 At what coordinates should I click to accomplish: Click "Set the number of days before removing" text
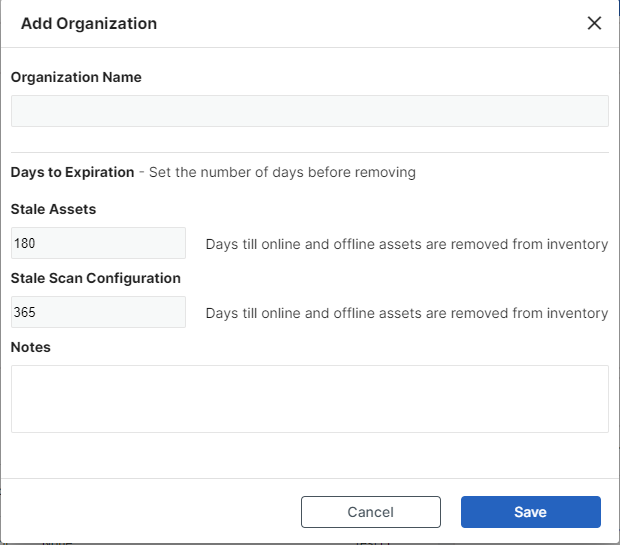coord(282,172)
